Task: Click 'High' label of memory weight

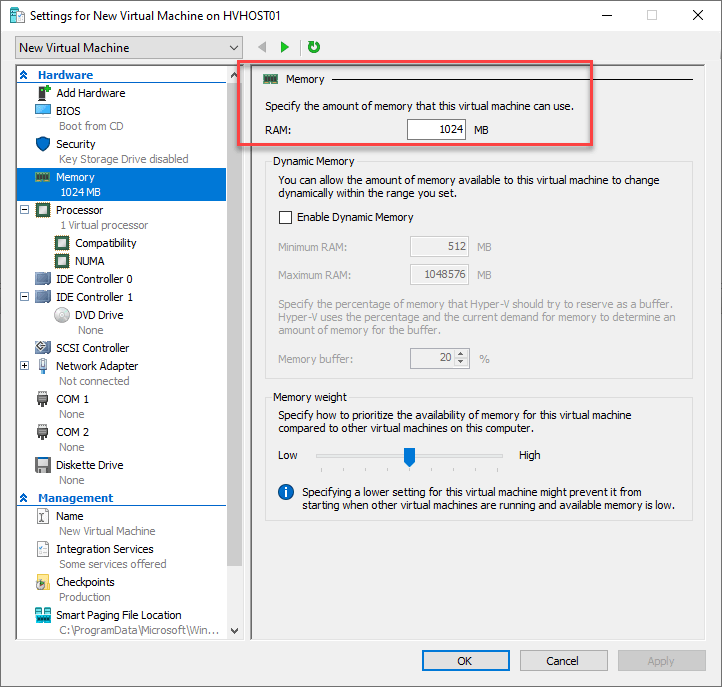Action: pos(530,455)
